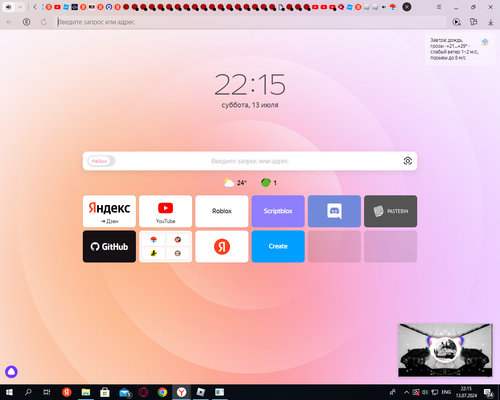500x400 pixels.
Task: Open tomorrow's weather forecast notification
Action: (459, 49)
